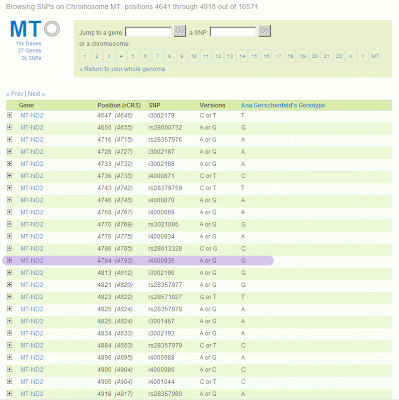Expand the i3002187 SNP row

pos(9,151)
